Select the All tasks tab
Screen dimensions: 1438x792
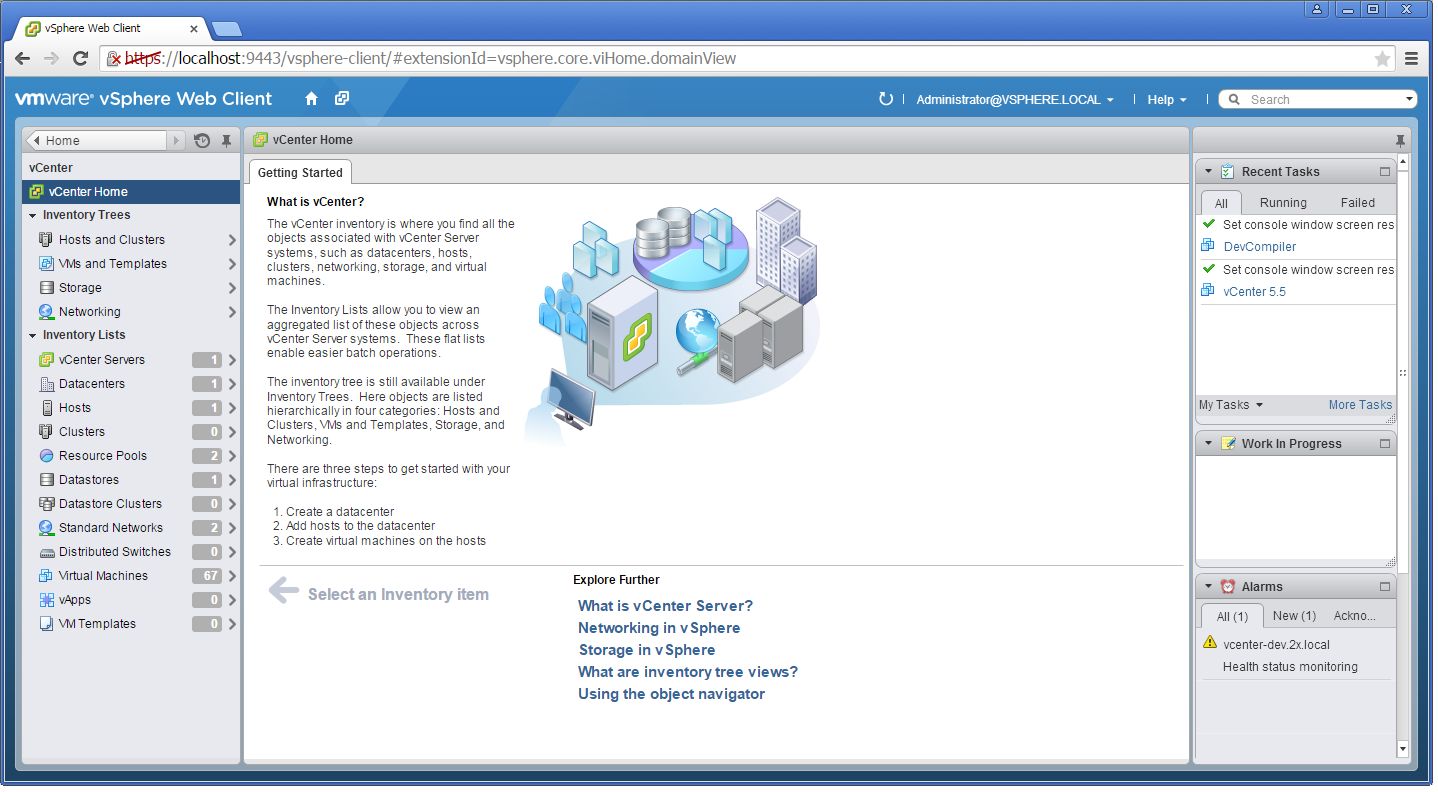[x=1221, y=203]
